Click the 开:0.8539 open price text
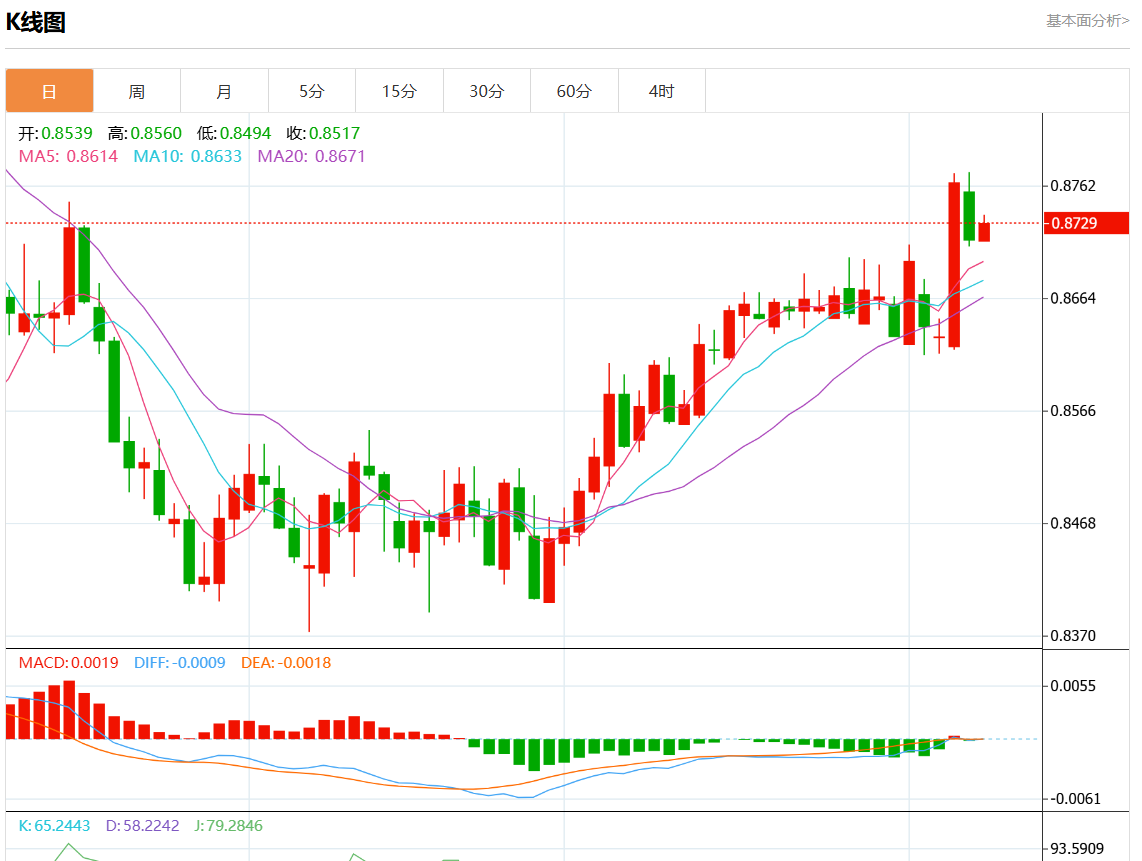1142x861 pixels. point(55,133)
